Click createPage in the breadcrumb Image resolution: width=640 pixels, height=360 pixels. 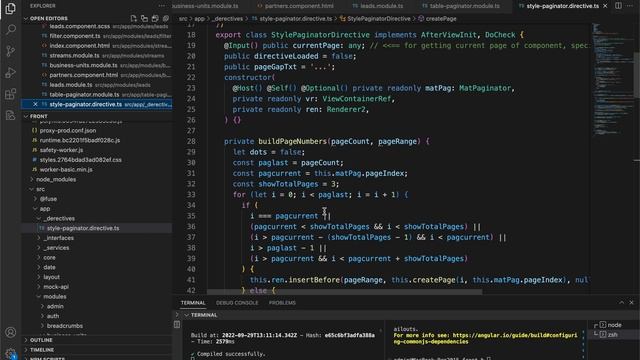[441, 19]
